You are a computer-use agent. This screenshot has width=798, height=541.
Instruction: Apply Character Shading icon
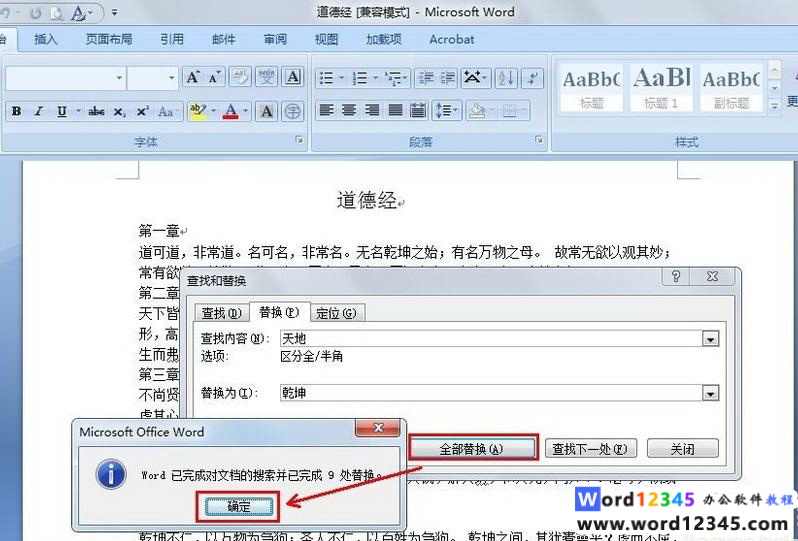click(x=266, y=111)
